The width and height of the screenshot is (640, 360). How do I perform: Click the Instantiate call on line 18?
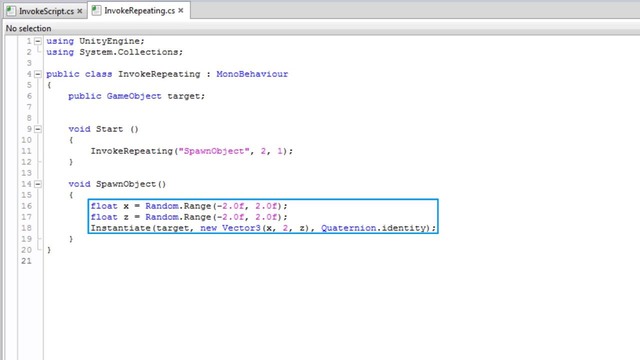pos(121,228)
